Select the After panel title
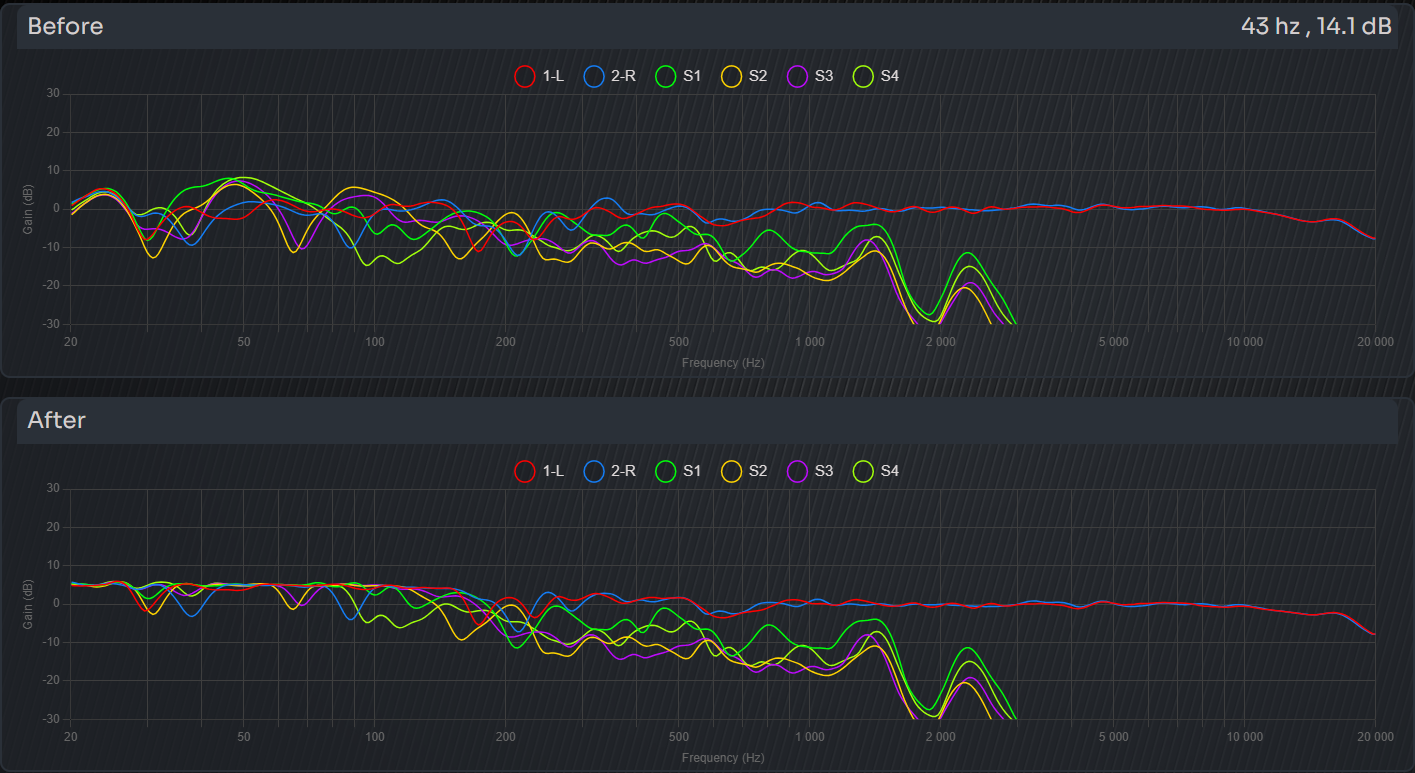Image resolution: width=1415 pixels, height=773 pixels. point(56,421)
